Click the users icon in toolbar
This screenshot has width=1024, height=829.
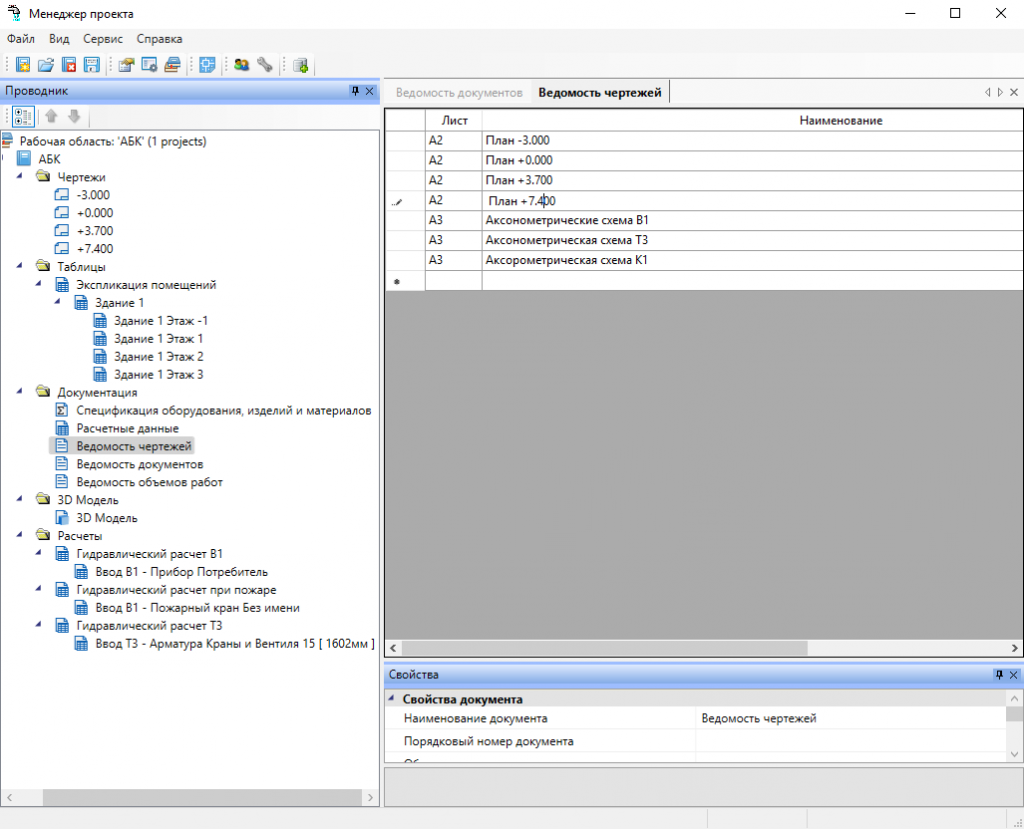click(241, 65)
